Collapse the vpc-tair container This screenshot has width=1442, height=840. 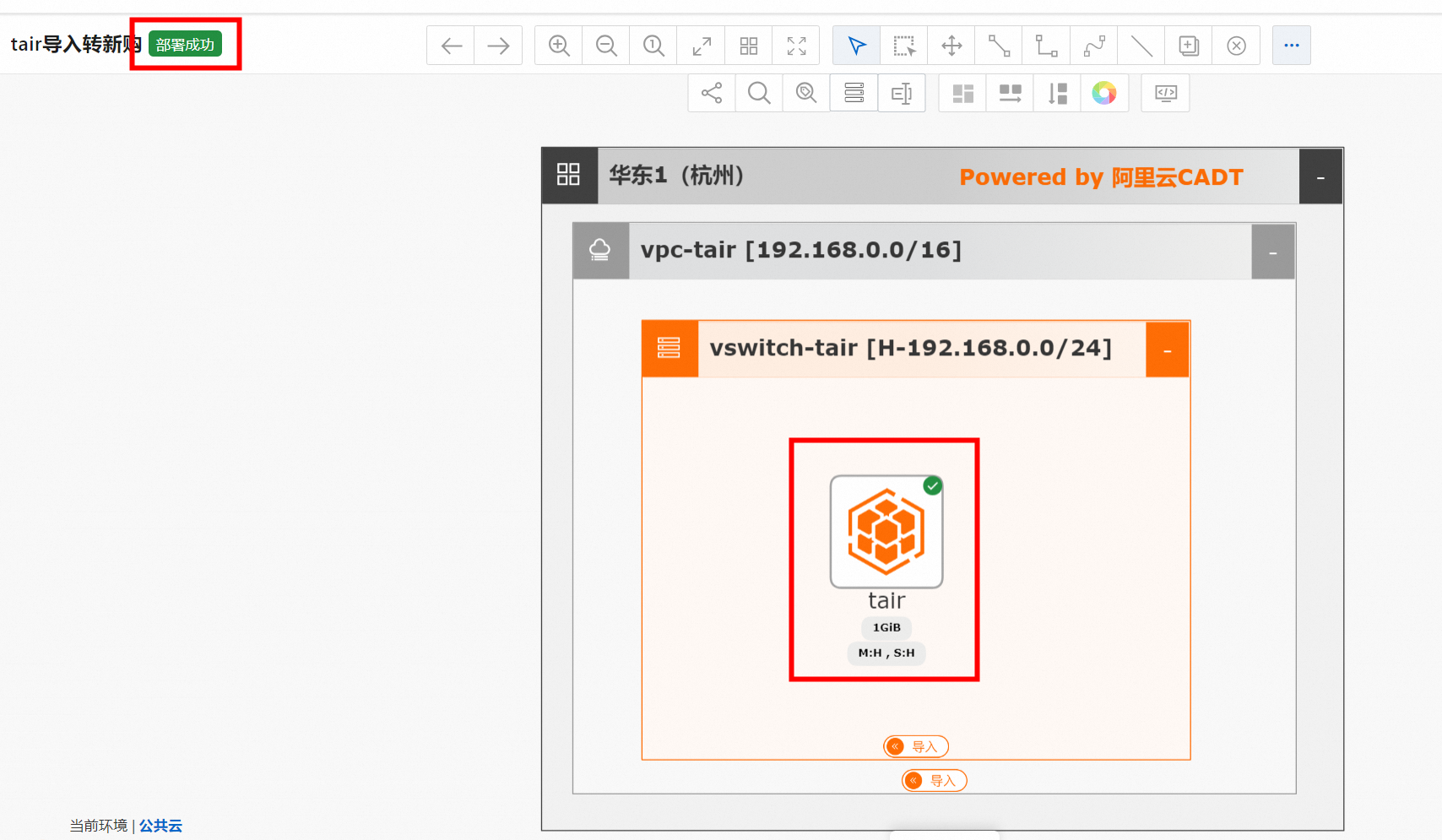(1273, 252)
